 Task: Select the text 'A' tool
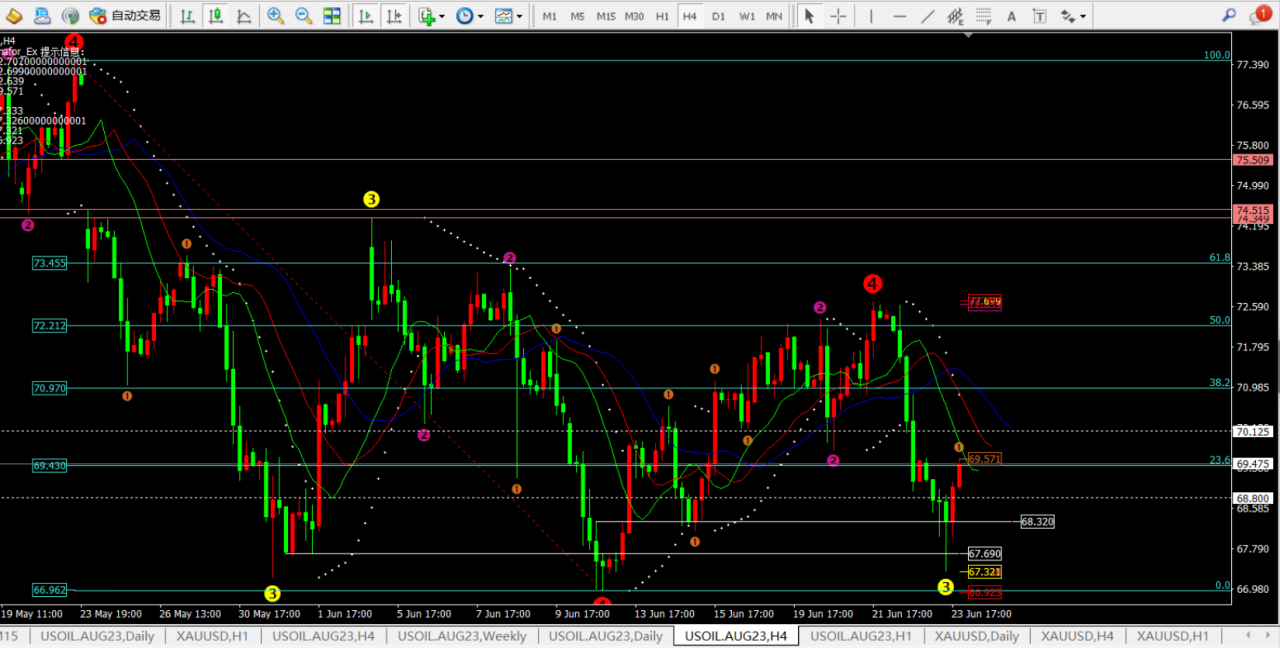pyautogui.click(x=1011, y=16)
